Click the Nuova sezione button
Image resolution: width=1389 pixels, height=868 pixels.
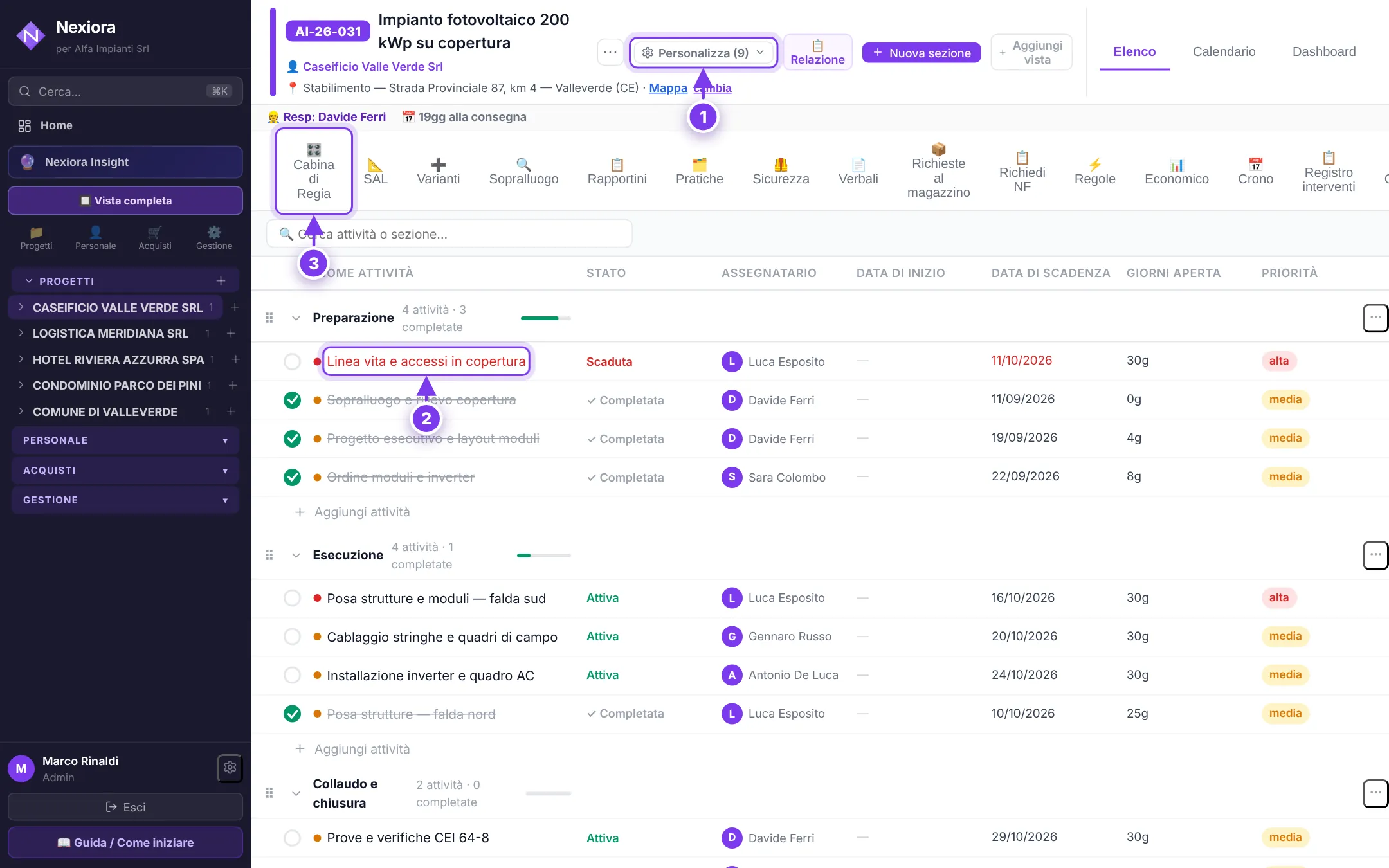(921, 53)
